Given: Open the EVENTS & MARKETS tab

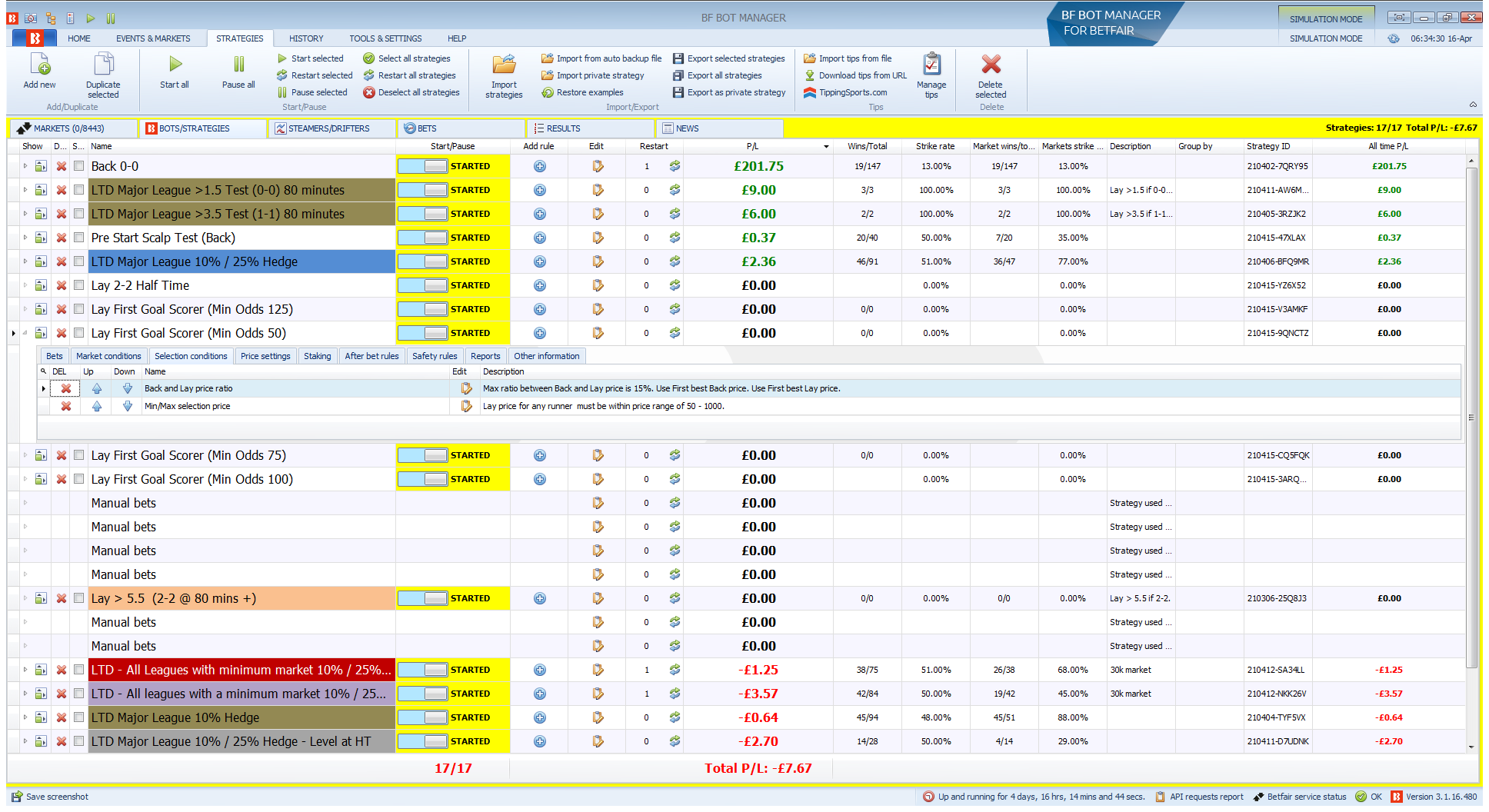Looking at the screenshot, I should 153,38.
